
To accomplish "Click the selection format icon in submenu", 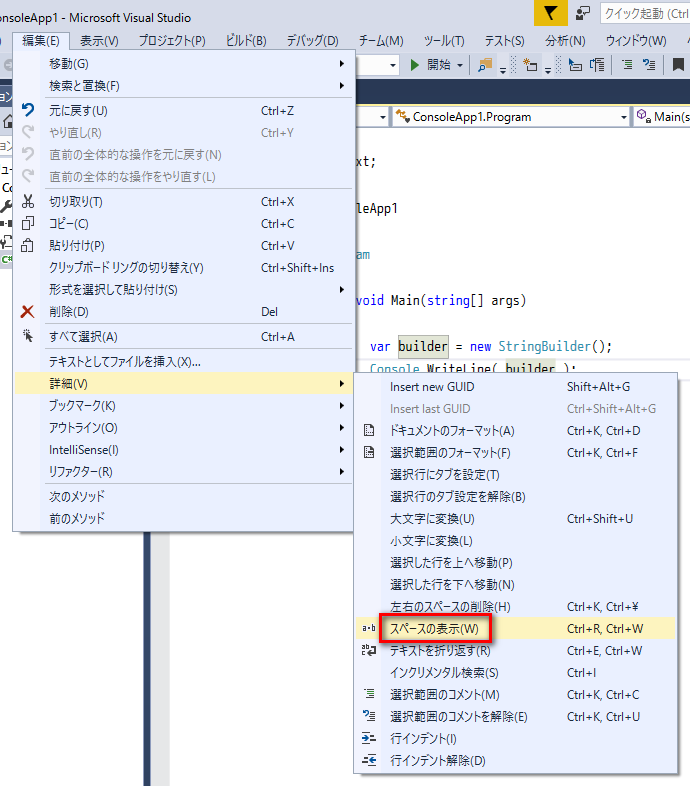I will [369, 453].
